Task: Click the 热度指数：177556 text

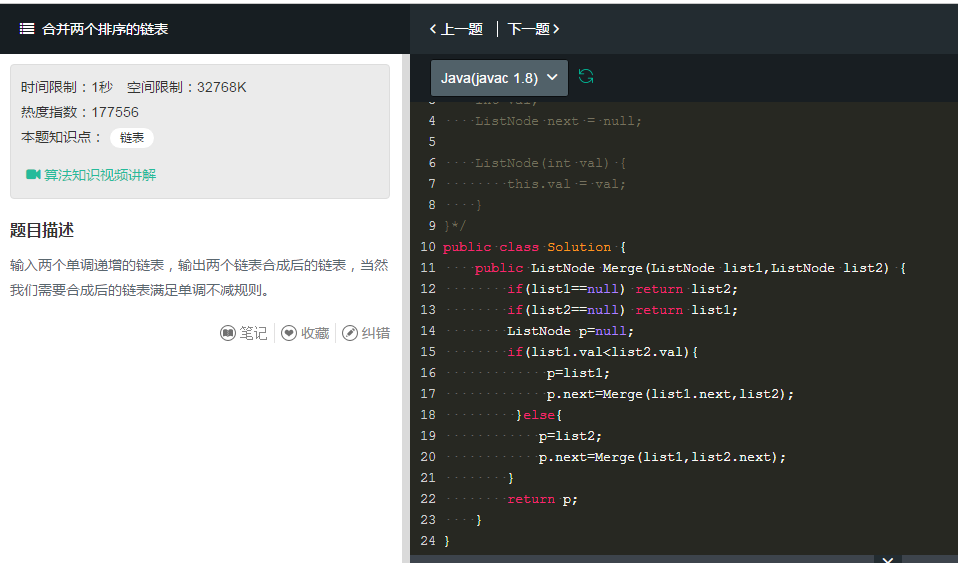Action: pyautogui.click(x=80, y=112)
